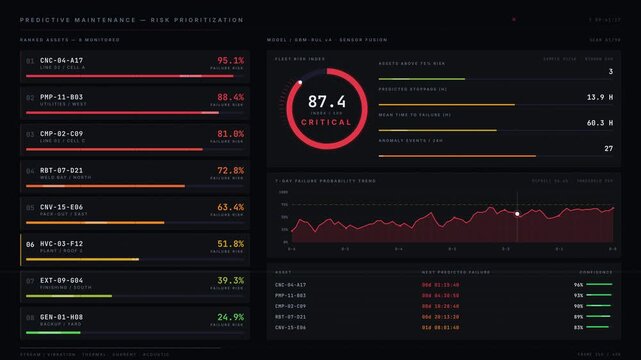Screen dimensions: 641x360
Task: Click the 81.0% failure risk value
Action: [x=231, y=134]
